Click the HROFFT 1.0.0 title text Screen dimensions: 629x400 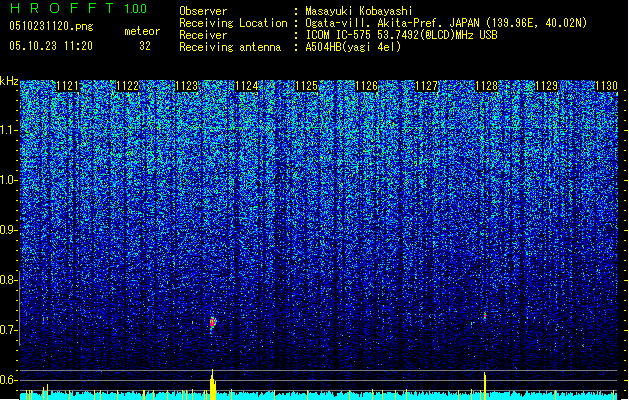coord(79,8)
